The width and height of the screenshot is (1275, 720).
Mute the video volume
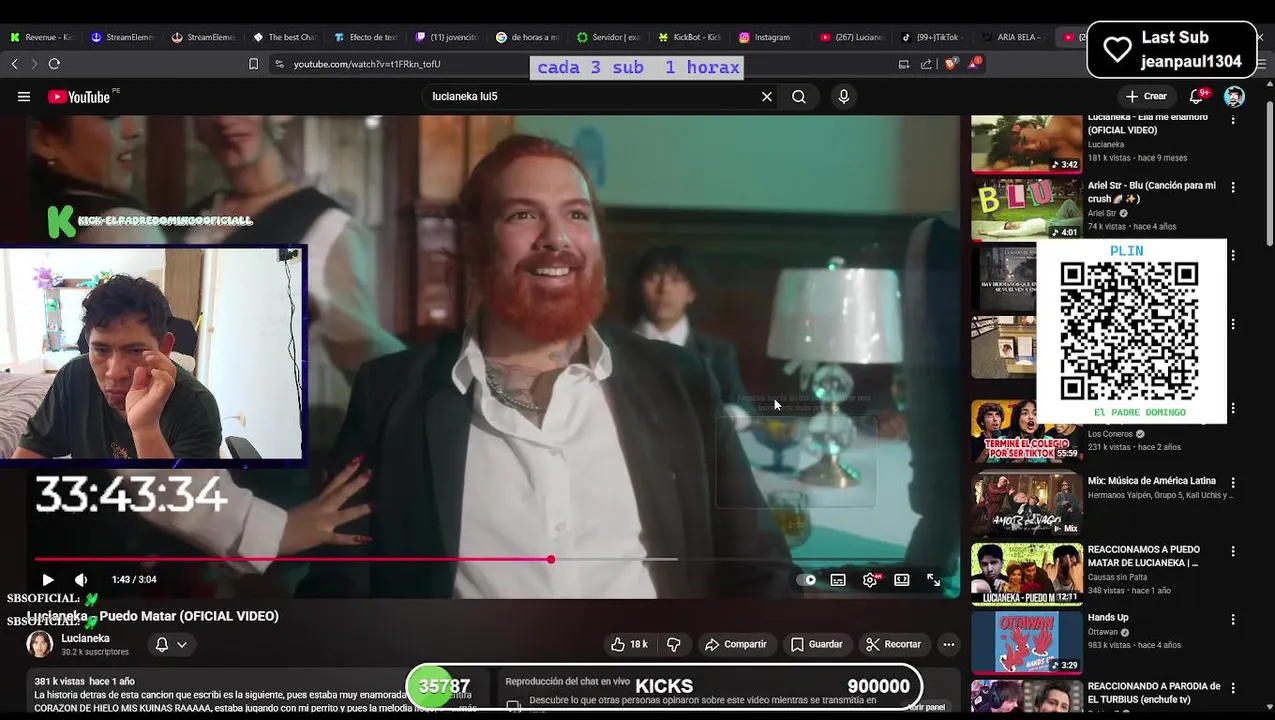(x=81, y=580)
